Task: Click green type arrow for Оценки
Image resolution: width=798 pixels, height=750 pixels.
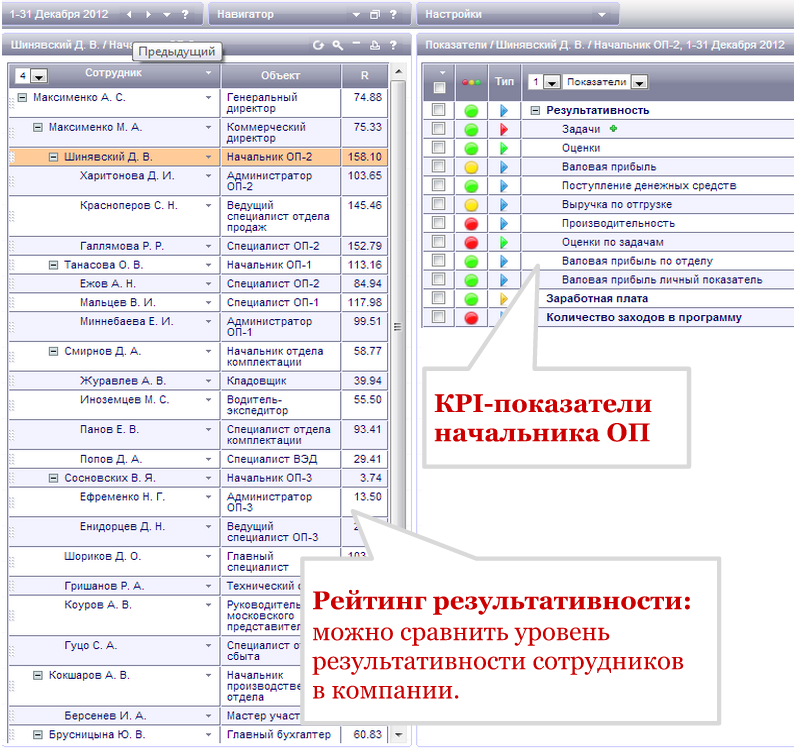Action: coord(504,148)
